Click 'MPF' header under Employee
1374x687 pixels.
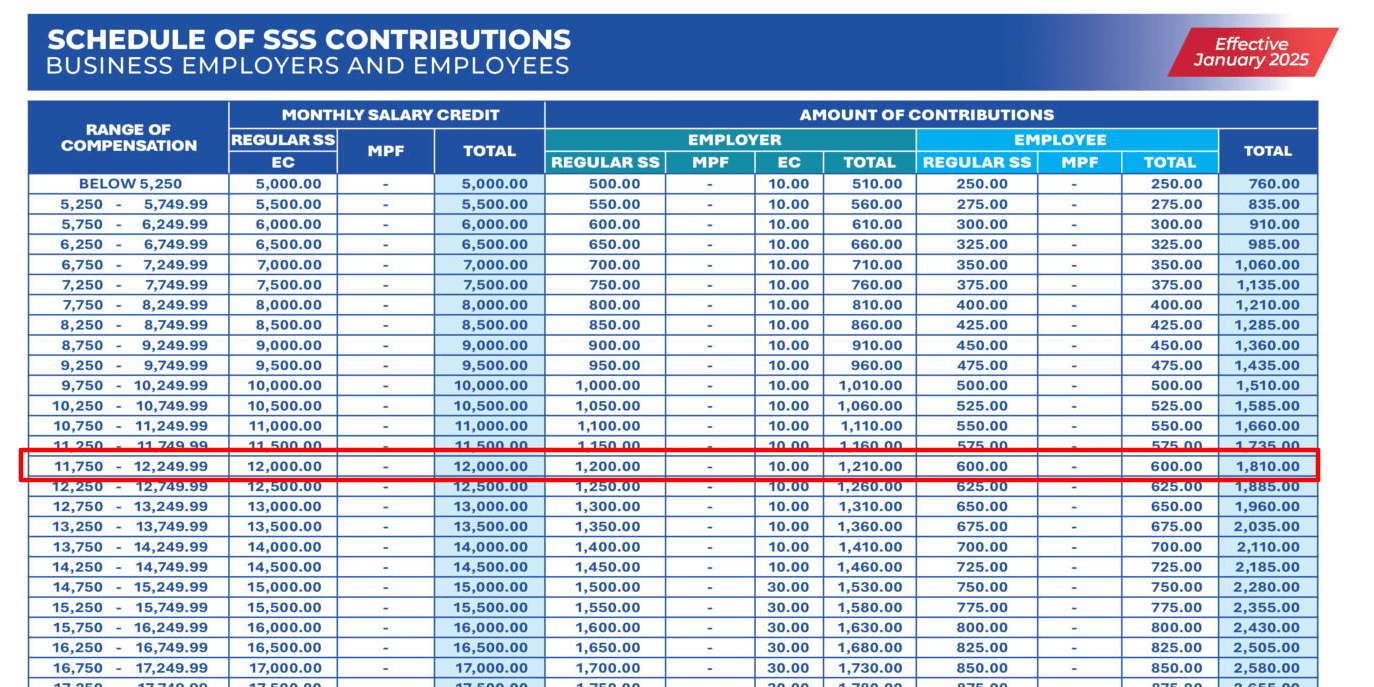click(x=1079, y=162)
